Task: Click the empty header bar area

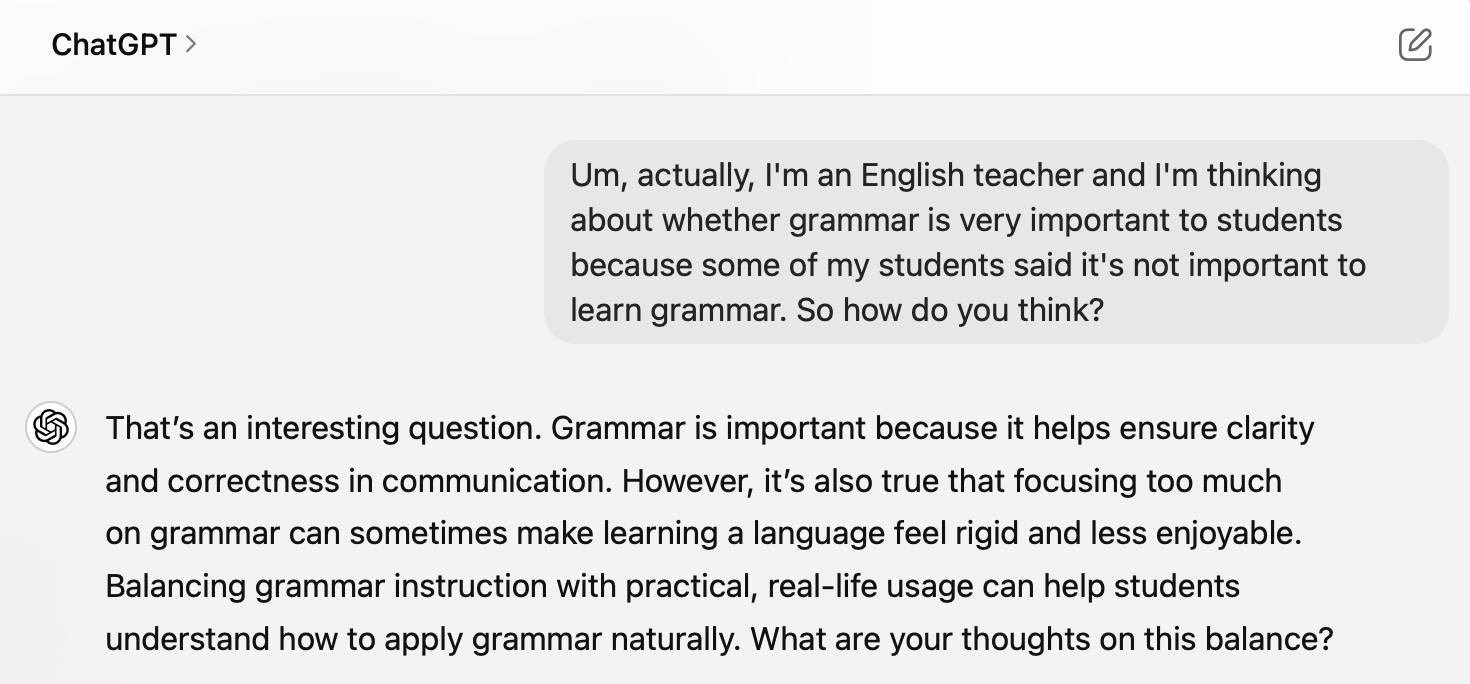Action: click(x=790, y=46)
